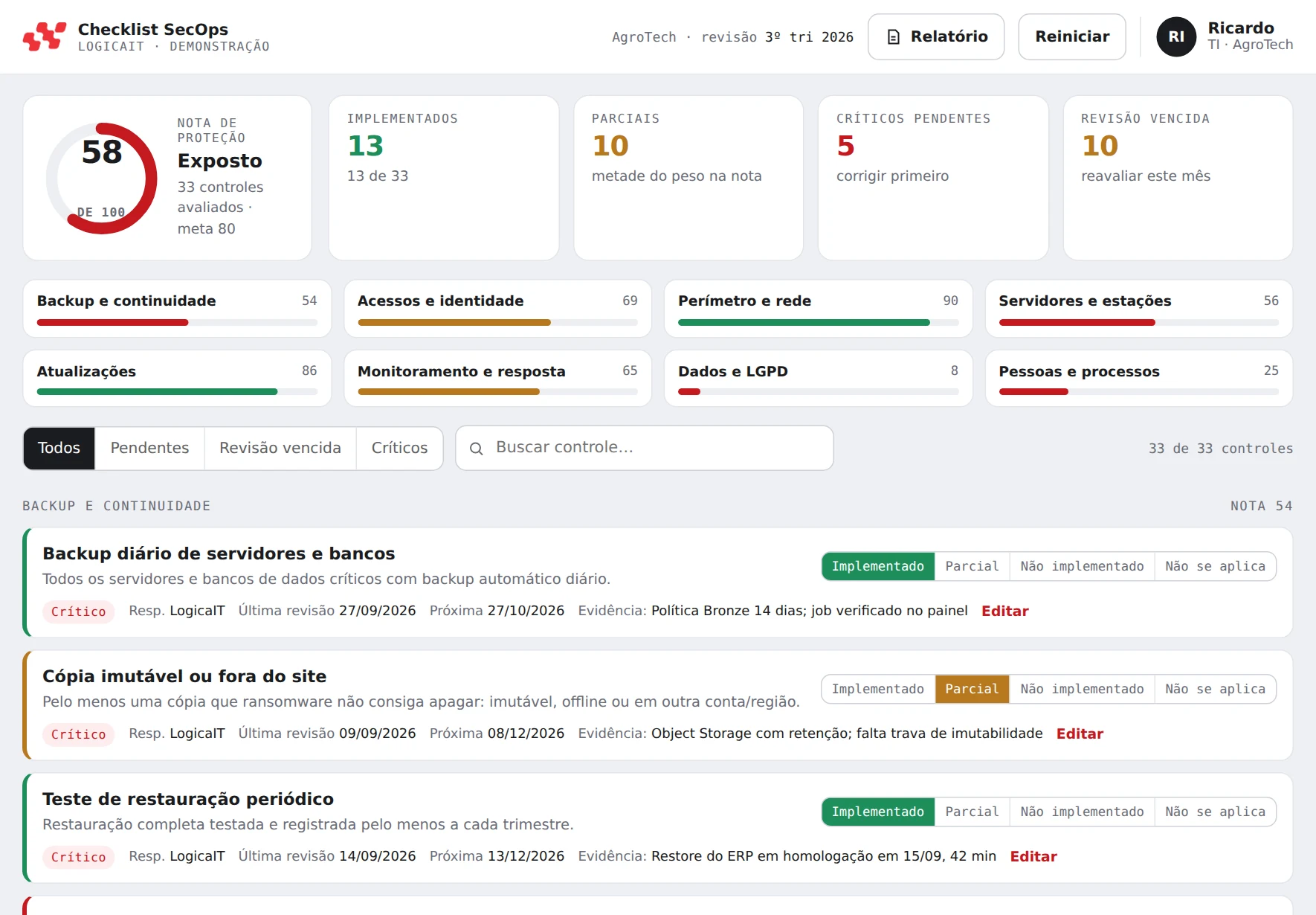Click the Crítico tag on Cópia imutável
Viewport: 1316px width, 915px height.
pyautogui.click(x=78, y=734)
